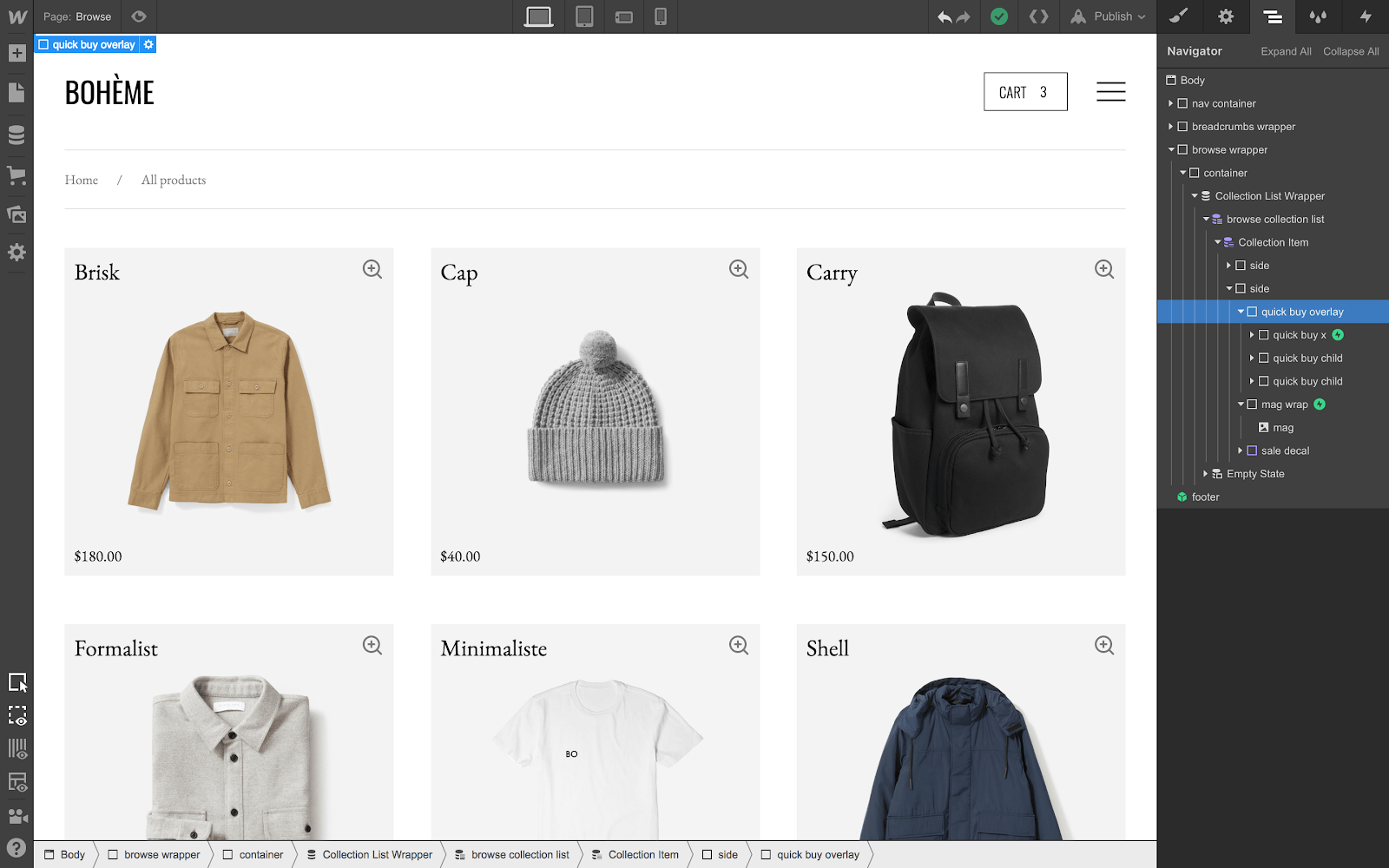Viewport: 1389px width, 868px height.
Task: Click Collapse All in Navigator
Action: (1351, 51)
